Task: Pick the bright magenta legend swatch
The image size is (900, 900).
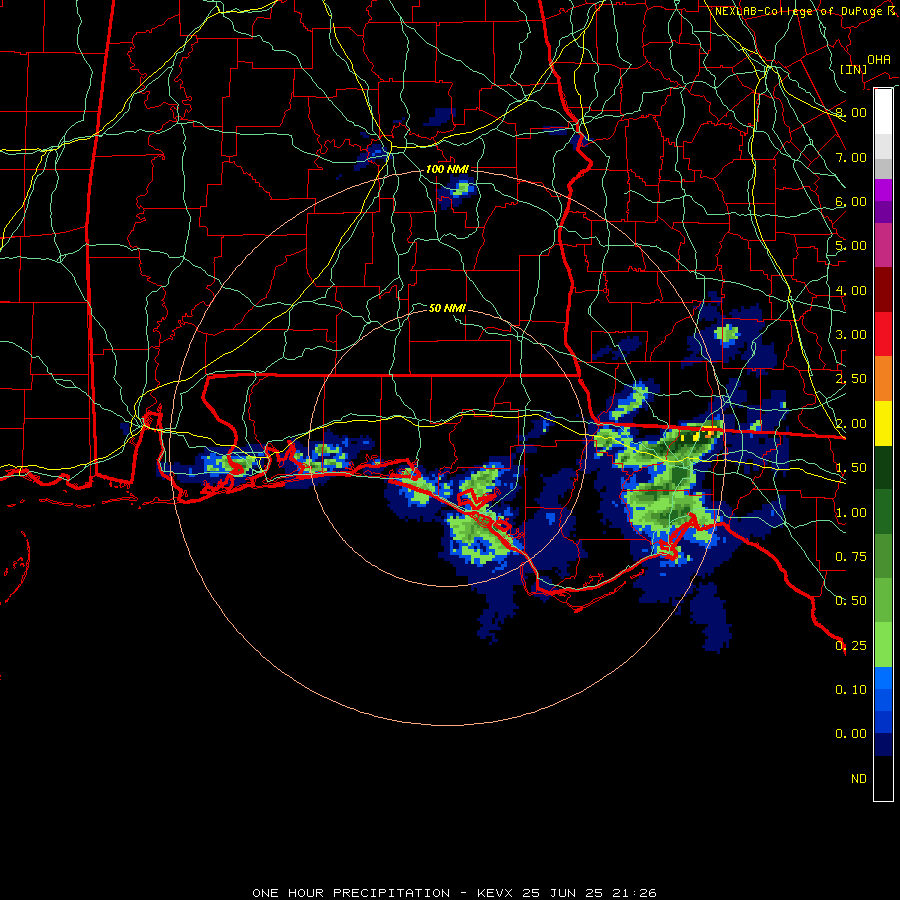Action: [x=883, y=190]
